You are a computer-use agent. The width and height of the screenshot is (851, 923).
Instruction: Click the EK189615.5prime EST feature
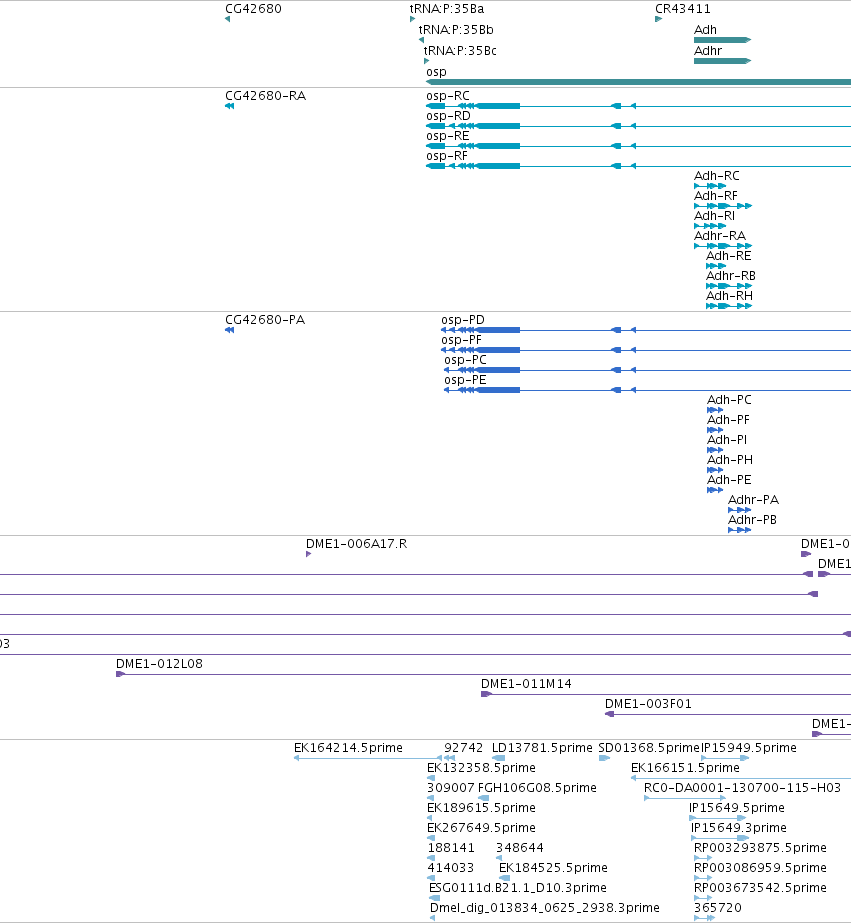tap(430, 818)
